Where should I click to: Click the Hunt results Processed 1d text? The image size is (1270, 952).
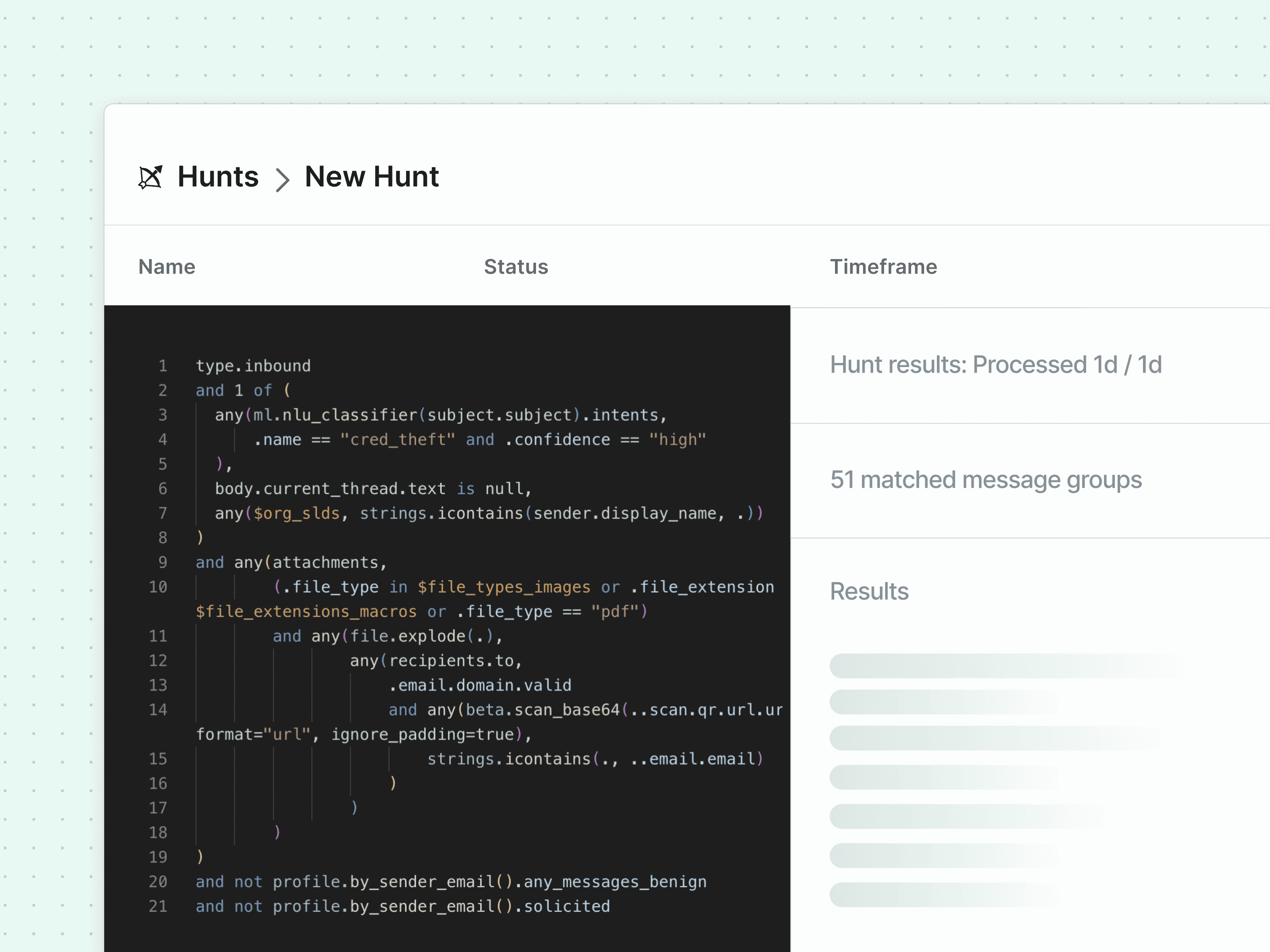(x=996, y=364)
